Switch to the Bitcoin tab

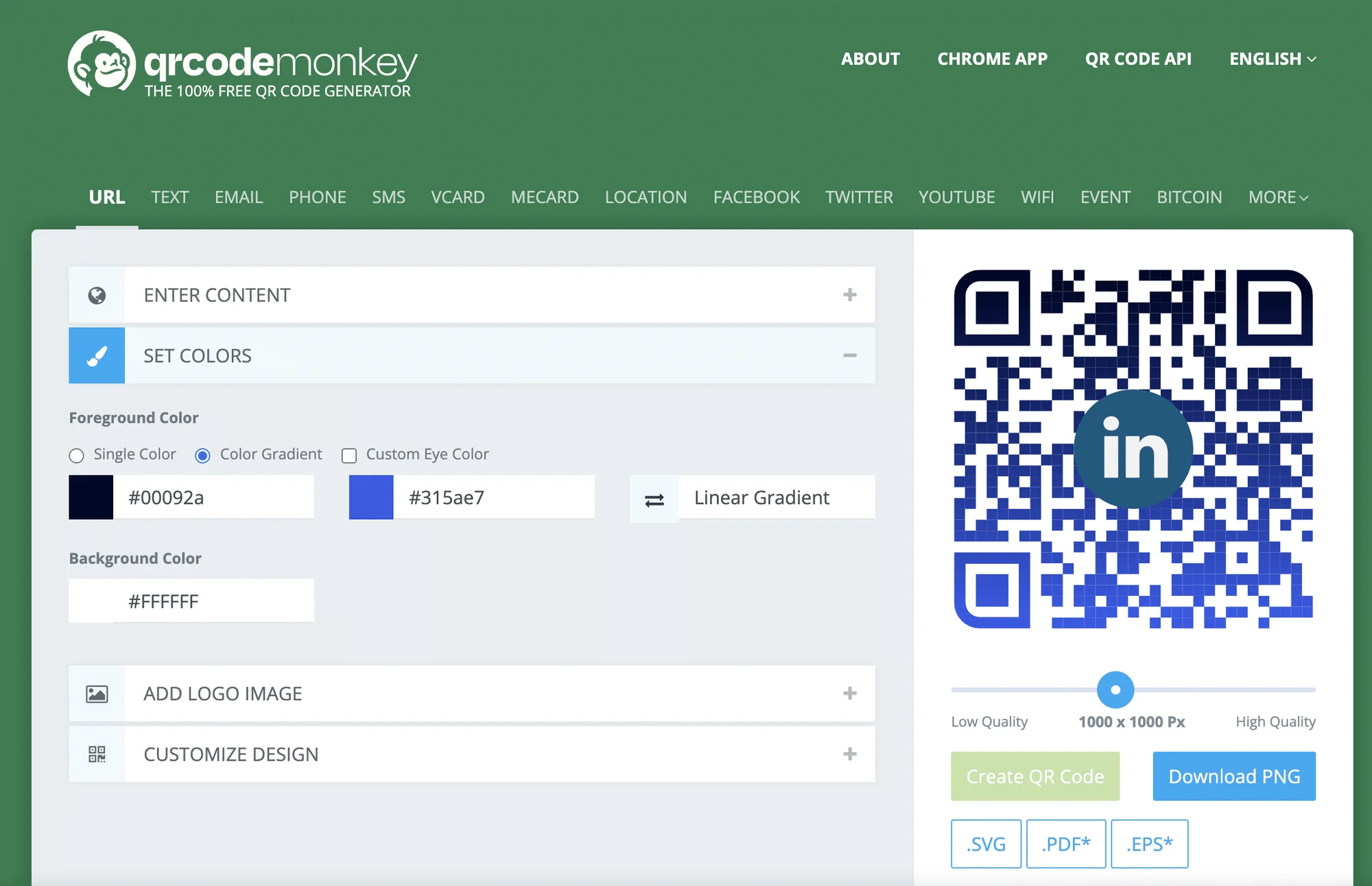click(1190, 197)
